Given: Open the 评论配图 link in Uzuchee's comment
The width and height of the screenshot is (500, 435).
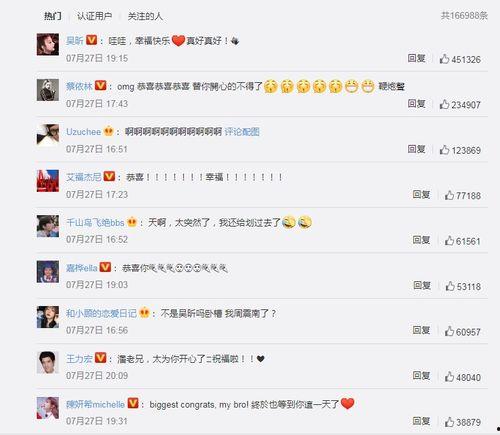Looking at the screenshot, I should 242,132.
